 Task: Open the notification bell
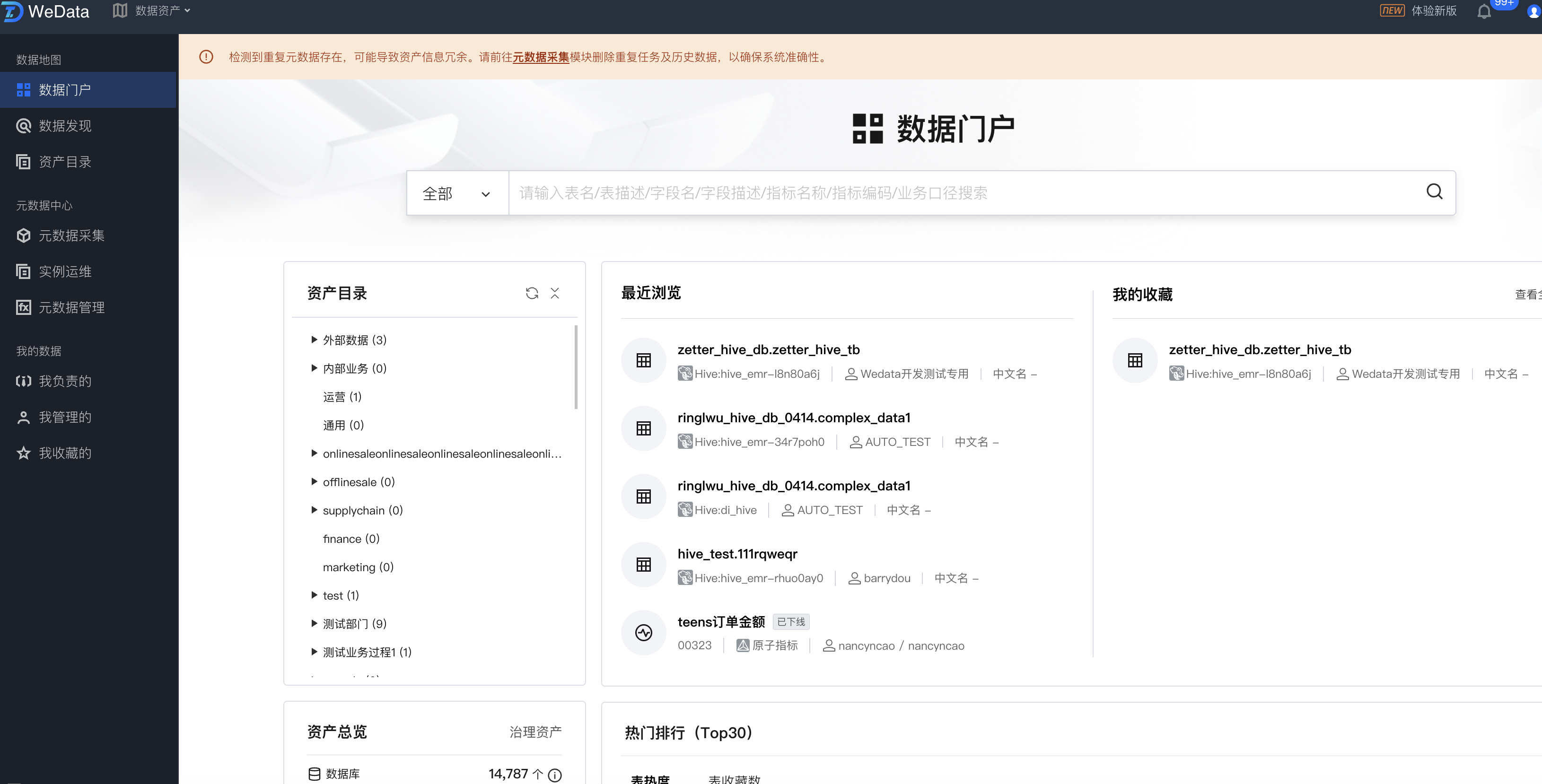[1484, 11]
